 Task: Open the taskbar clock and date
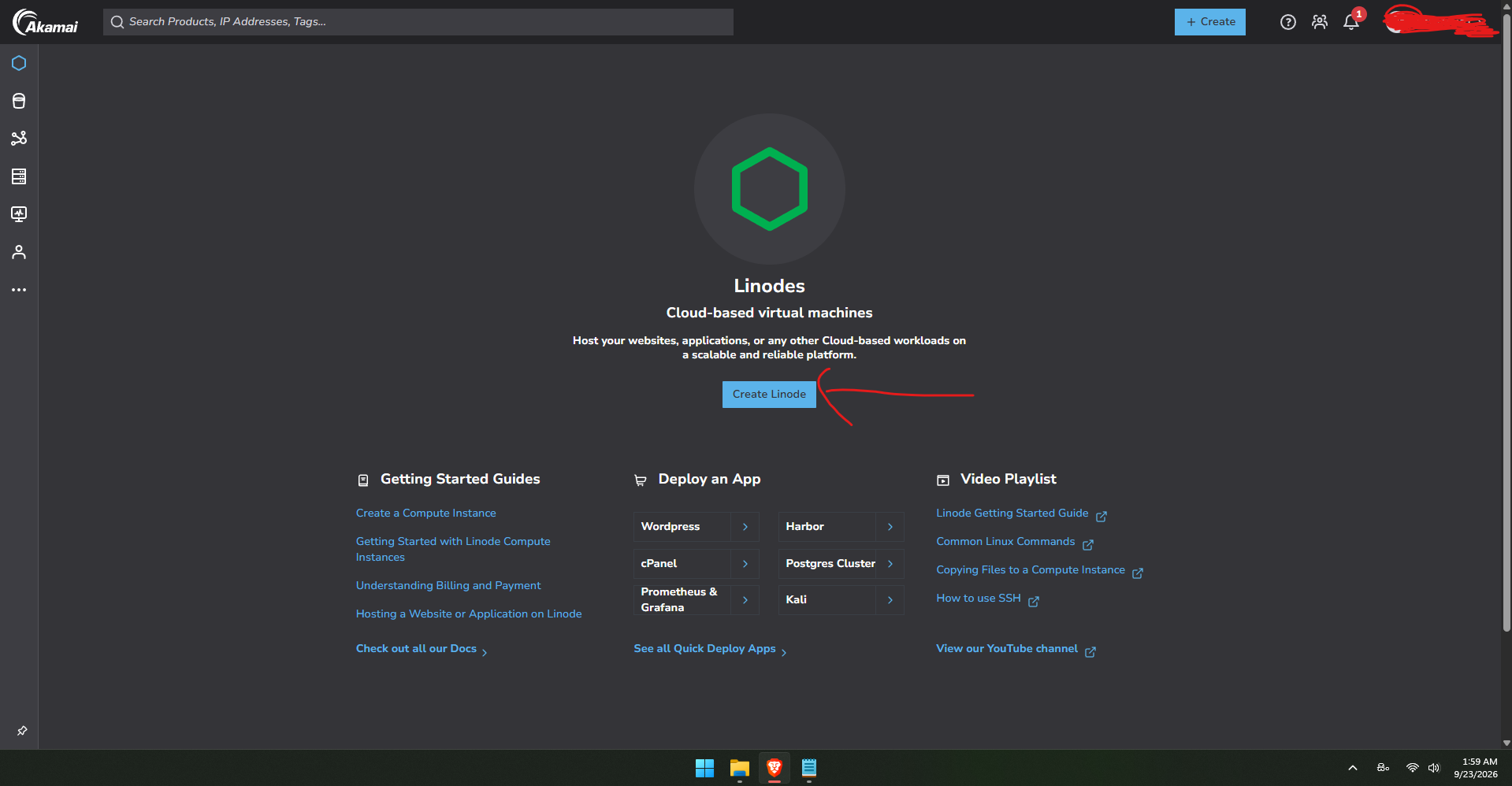coord(1476,768)
